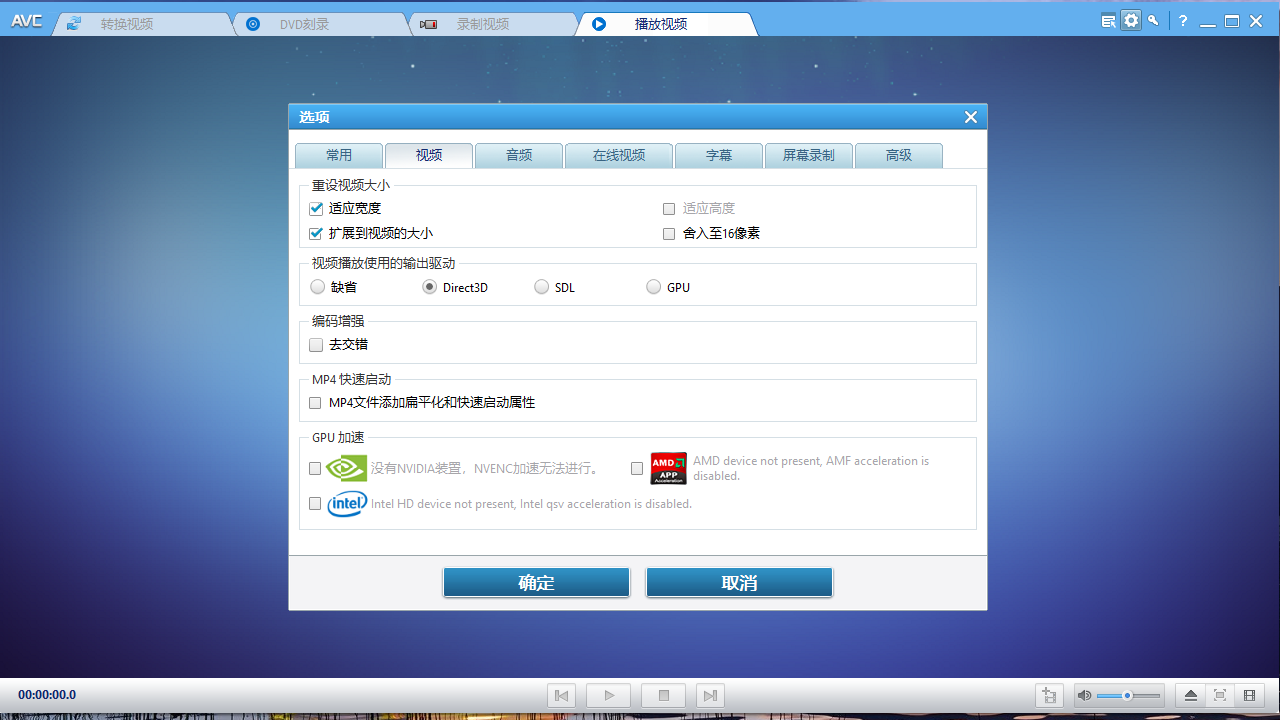The image size is (1280, 720).
Task: Select the SDL output driver
Action: tap(541, 287)
